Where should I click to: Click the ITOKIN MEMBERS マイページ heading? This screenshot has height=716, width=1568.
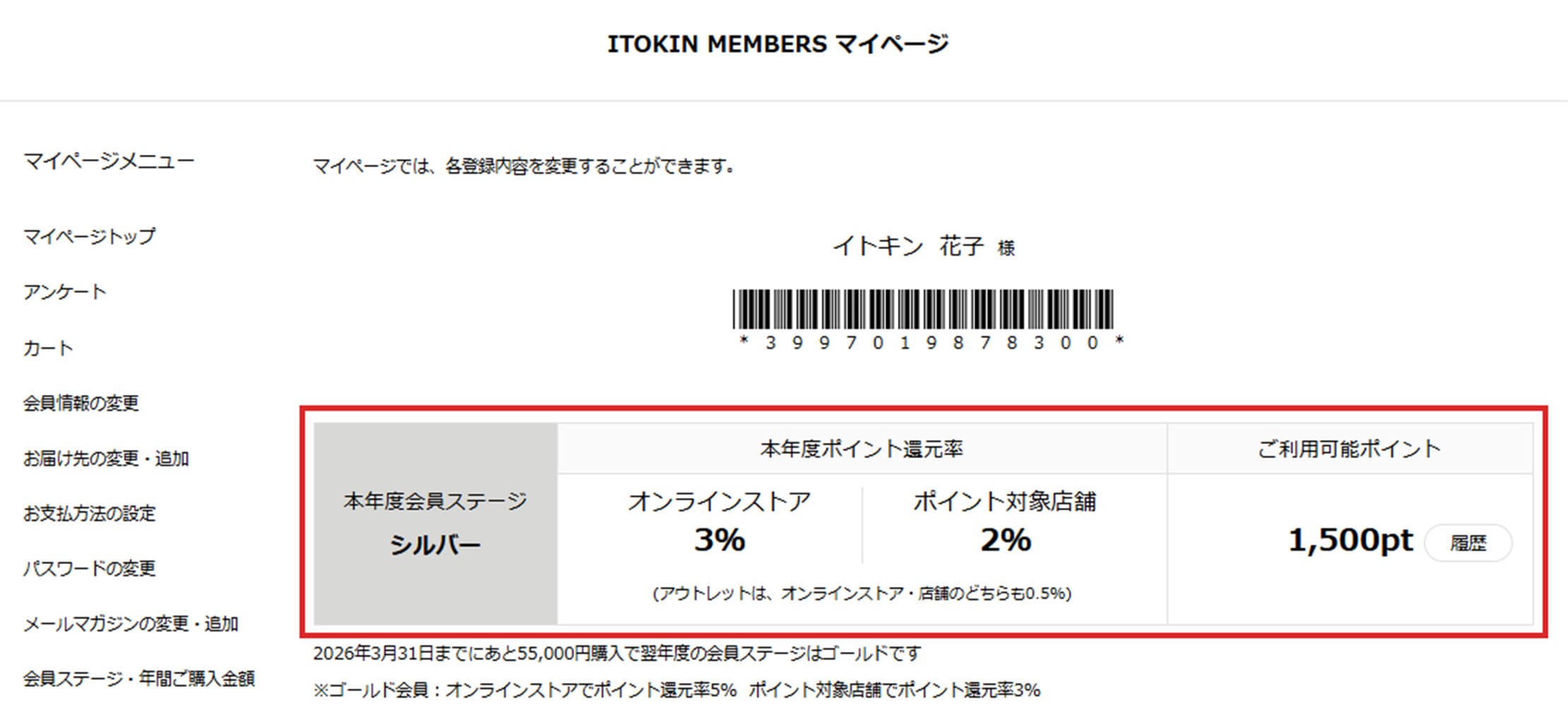coord(778,44)
